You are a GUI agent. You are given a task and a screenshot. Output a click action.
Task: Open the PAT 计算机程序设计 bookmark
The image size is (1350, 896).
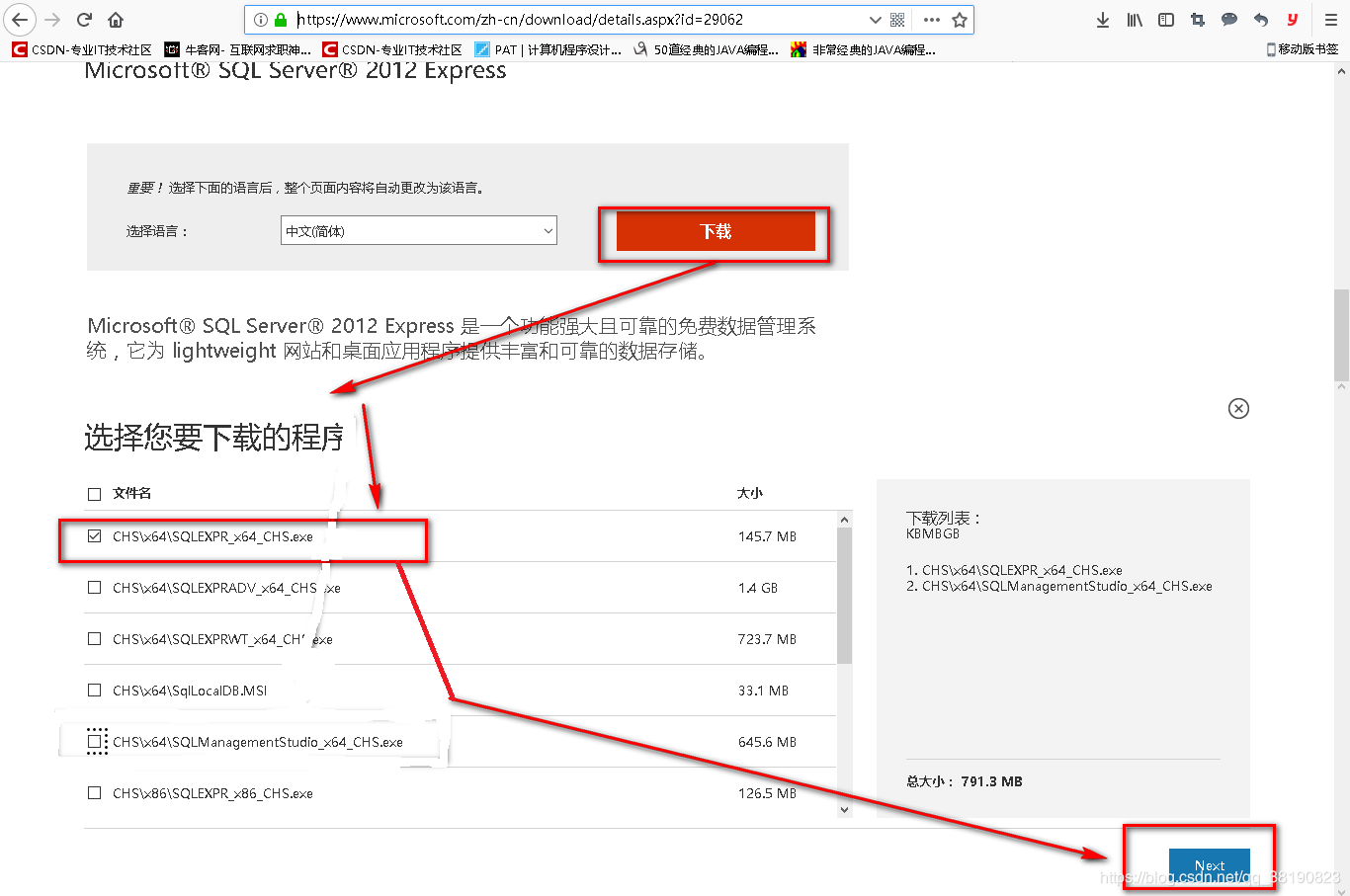(x=548, y=49)
